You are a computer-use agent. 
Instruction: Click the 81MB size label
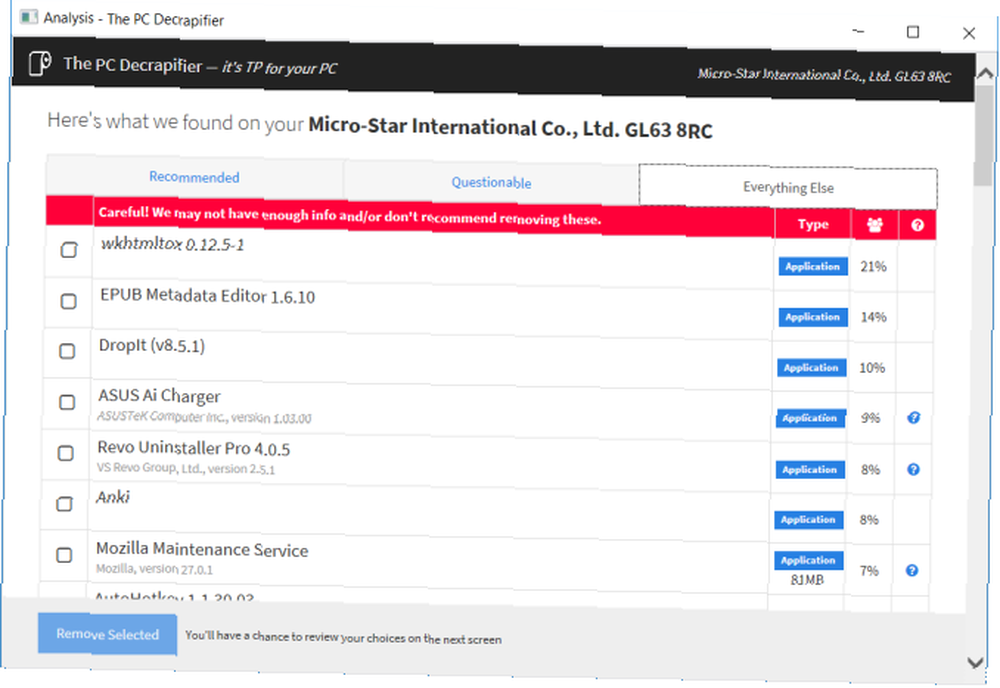pos(807,580)
